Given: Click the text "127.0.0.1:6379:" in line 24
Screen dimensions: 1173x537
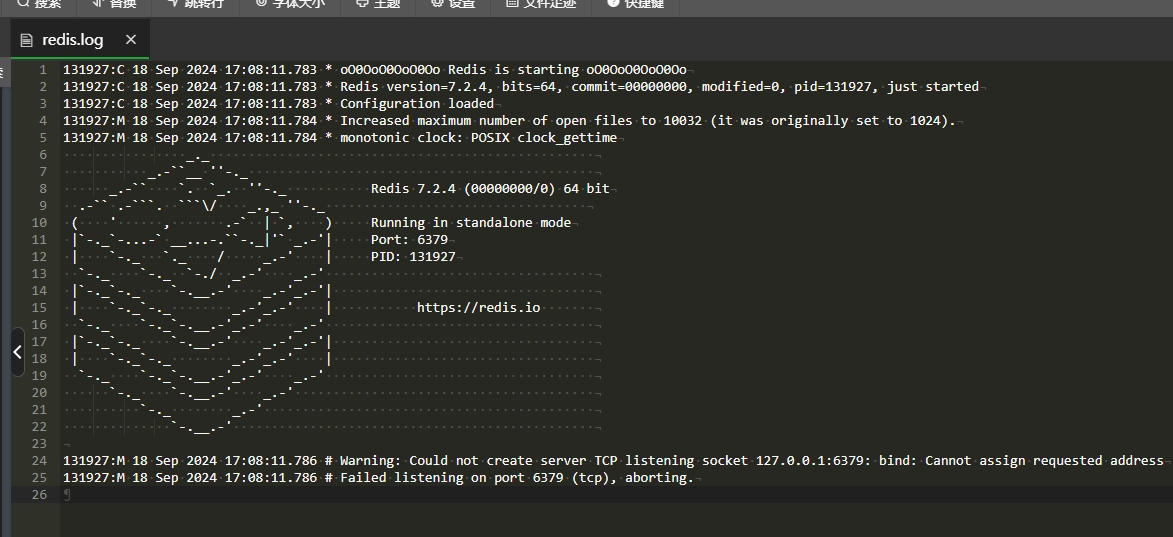Looking at the screenshot, I should [813, 461].
